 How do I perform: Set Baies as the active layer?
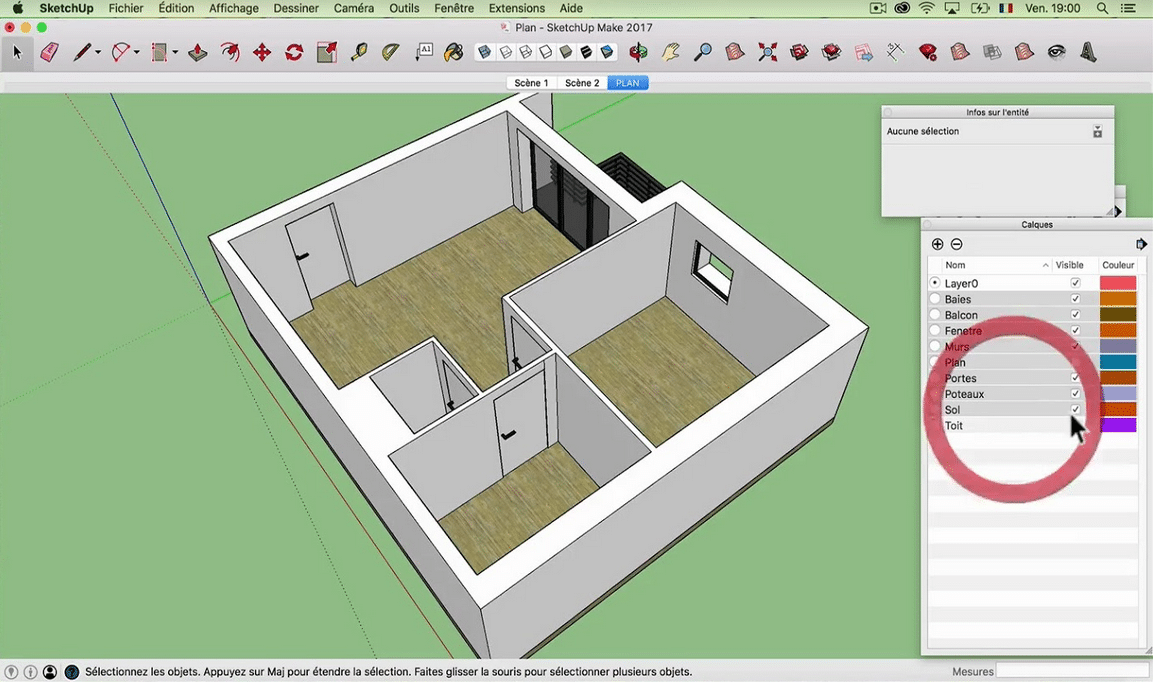point(934,298)
